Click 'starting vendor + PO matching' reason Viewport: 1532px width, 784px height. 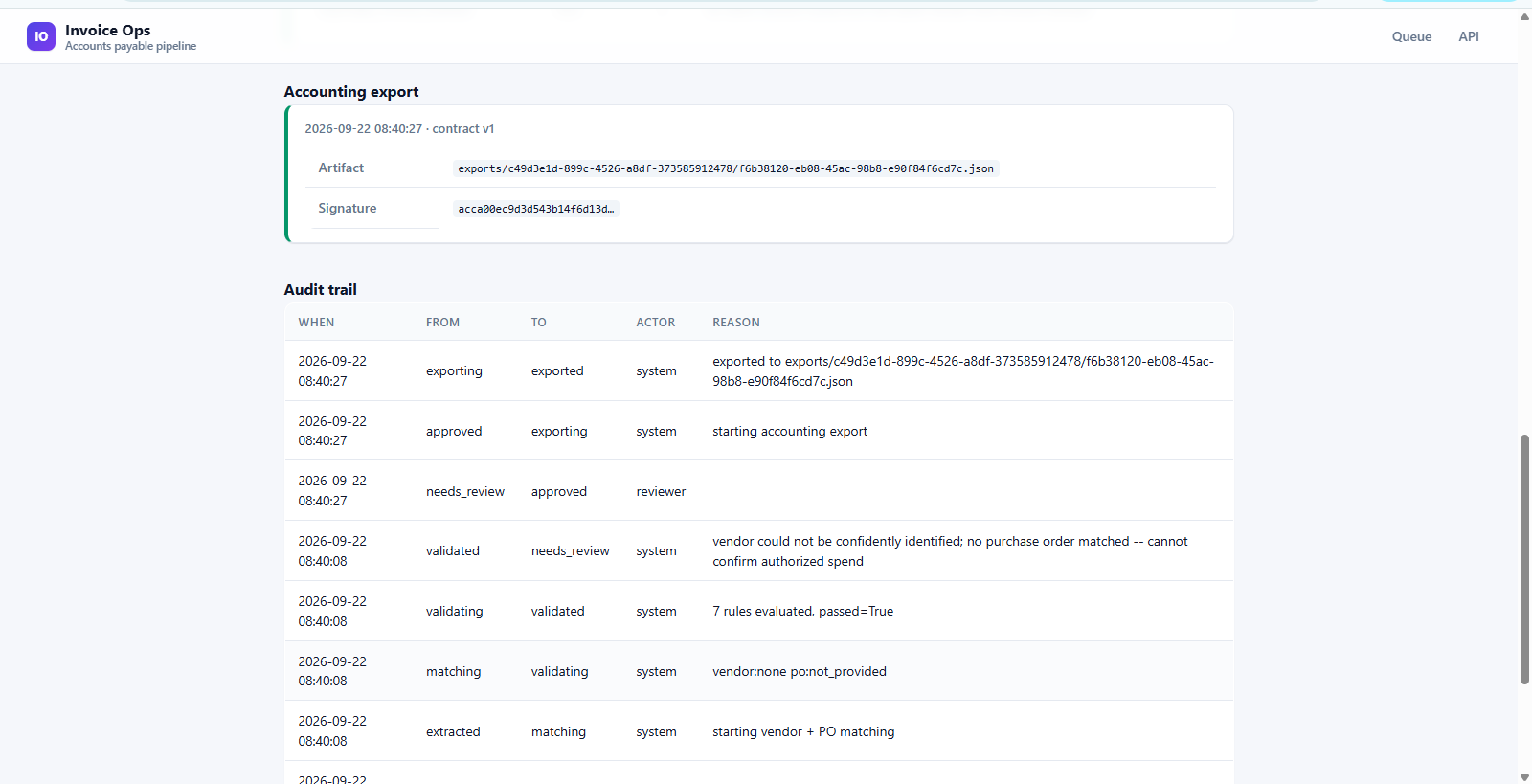click(x=803, y=731)
